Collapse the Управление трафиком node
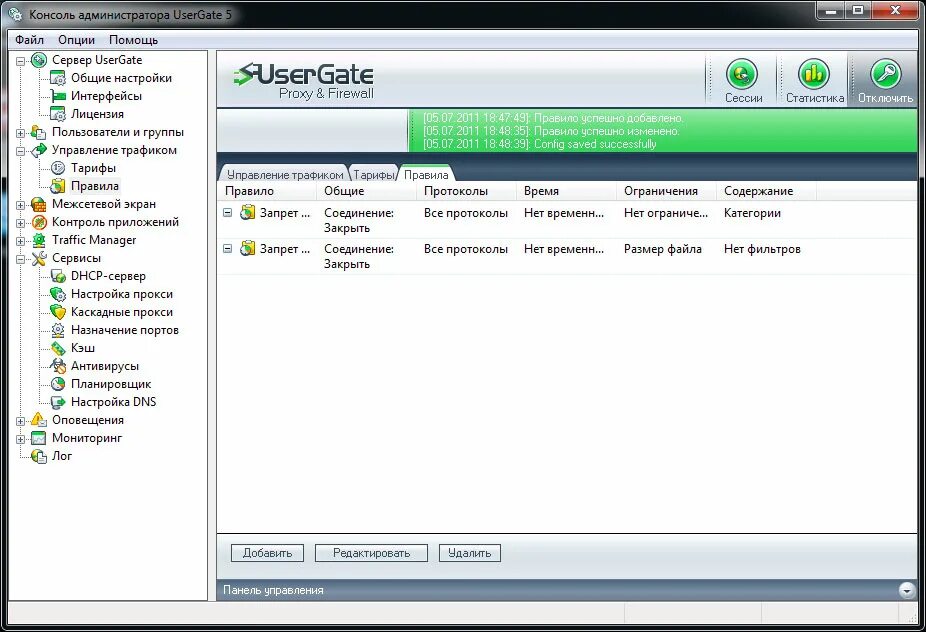Screen dimensions: 926x632 (x=21, y=151)
